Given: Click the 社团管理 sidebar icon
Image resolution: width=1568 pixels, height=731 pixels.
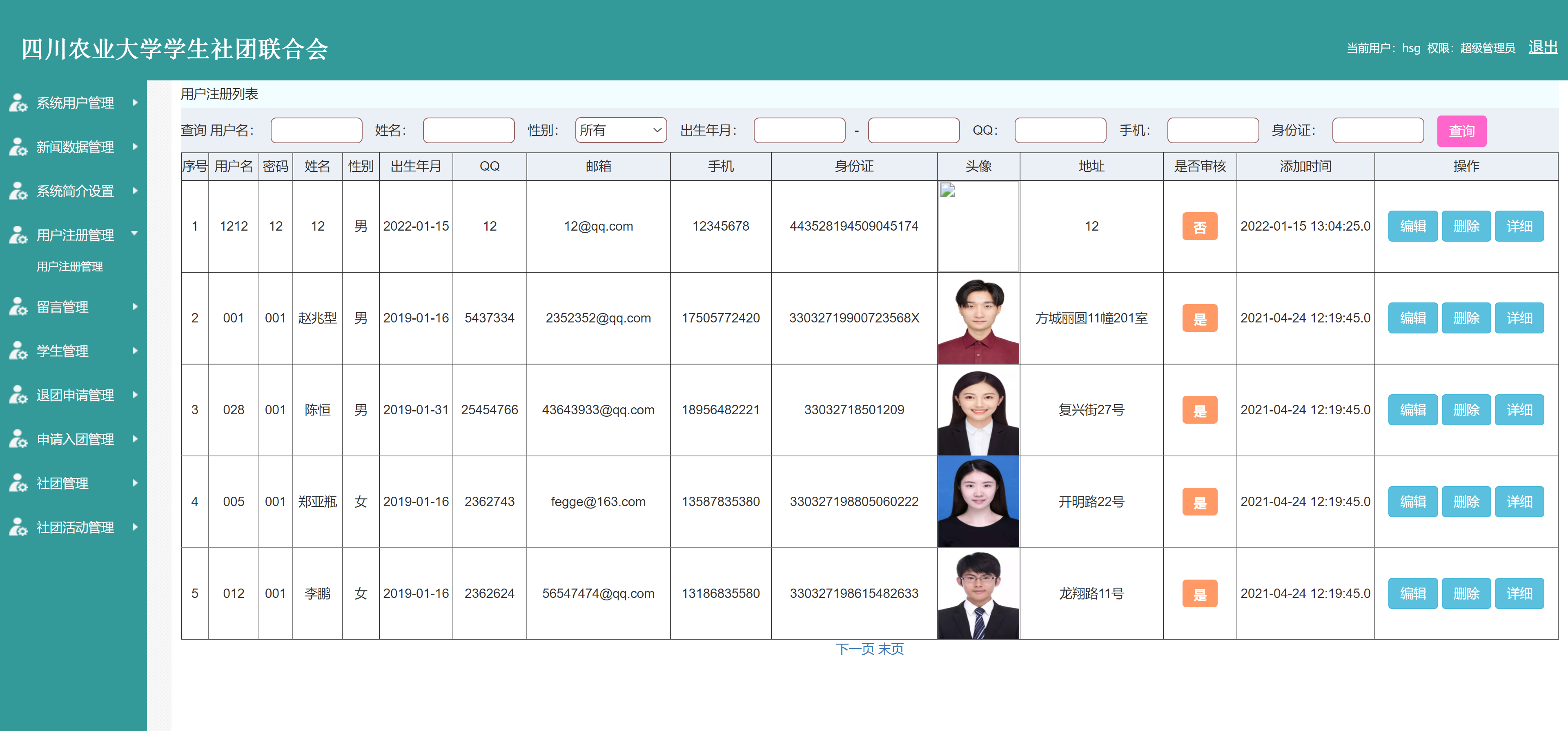Looking at the screenshot, I should pyautogui.click(x=18, y=483).
